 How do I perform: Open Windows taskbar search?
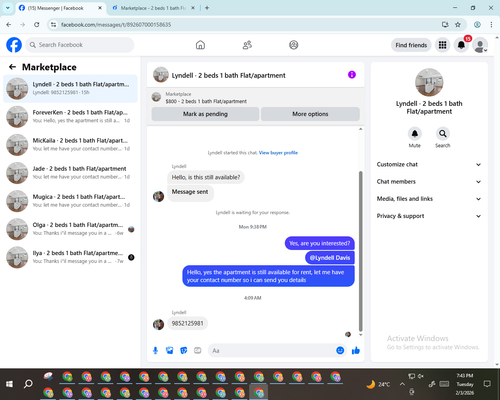tap(28, 384)
